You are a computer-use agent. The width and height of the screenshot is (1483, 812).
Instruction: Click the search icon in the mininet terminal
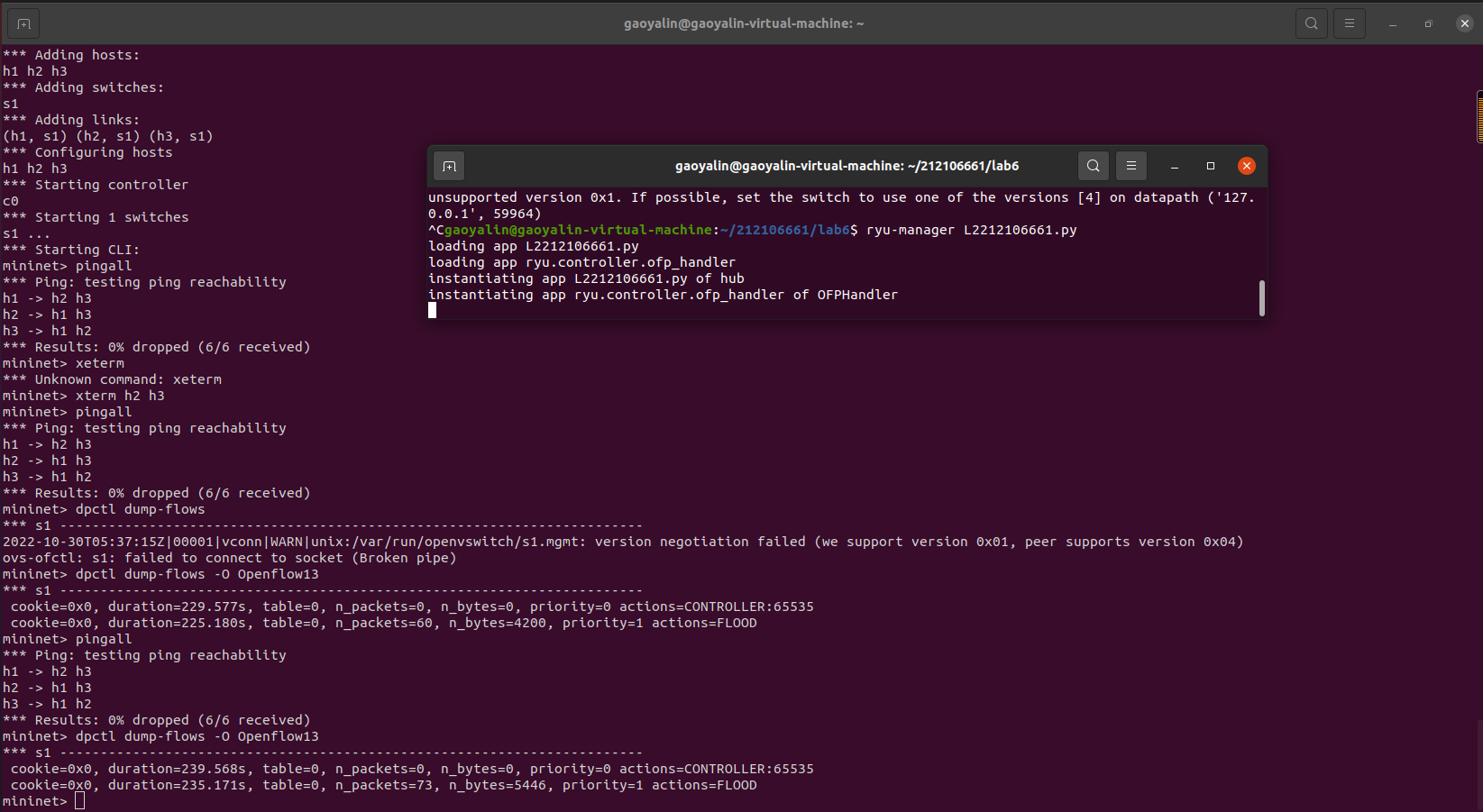point(1312,23)
